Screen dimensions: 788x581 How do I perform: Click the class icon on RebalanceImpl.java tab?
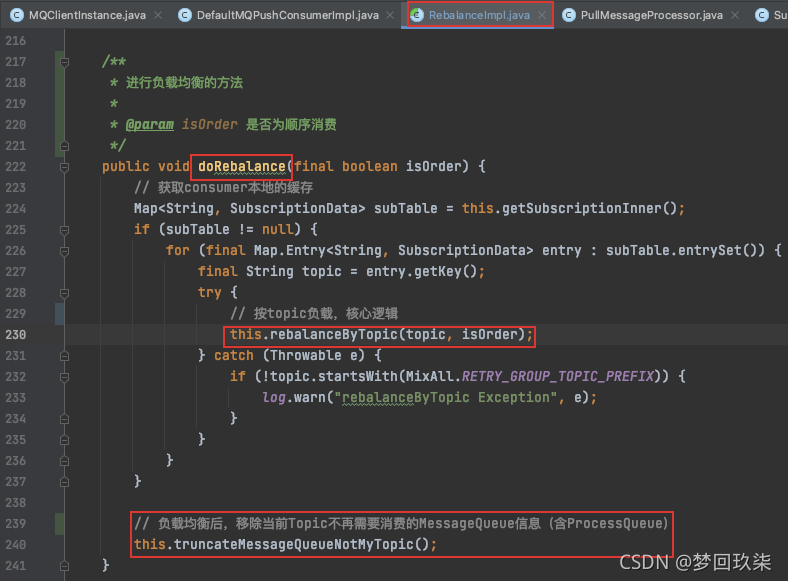pos(416,15)
